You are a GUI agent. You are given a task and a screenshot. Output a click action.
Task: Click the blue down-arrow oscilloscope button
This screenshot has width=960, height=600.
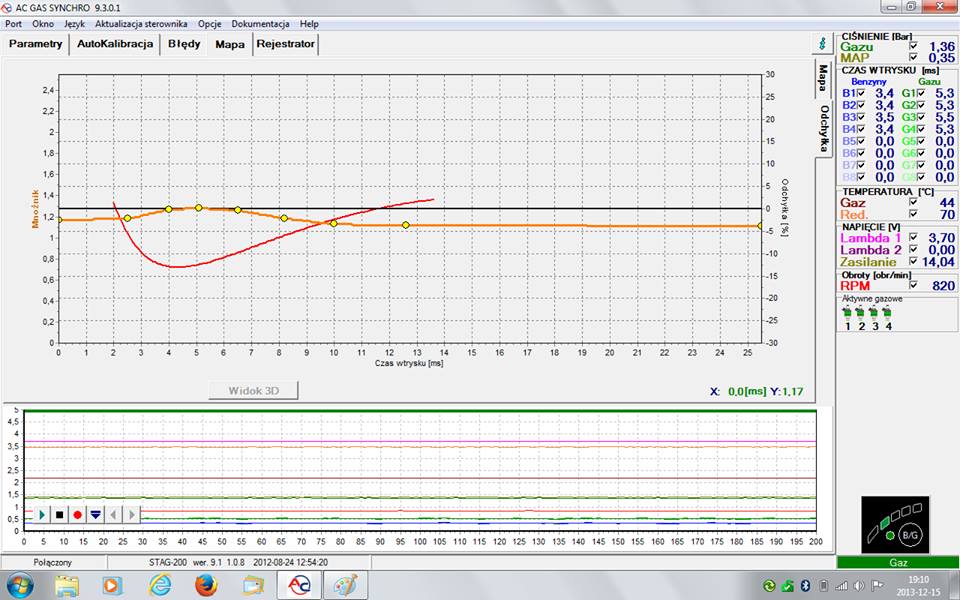coord(95,514)
